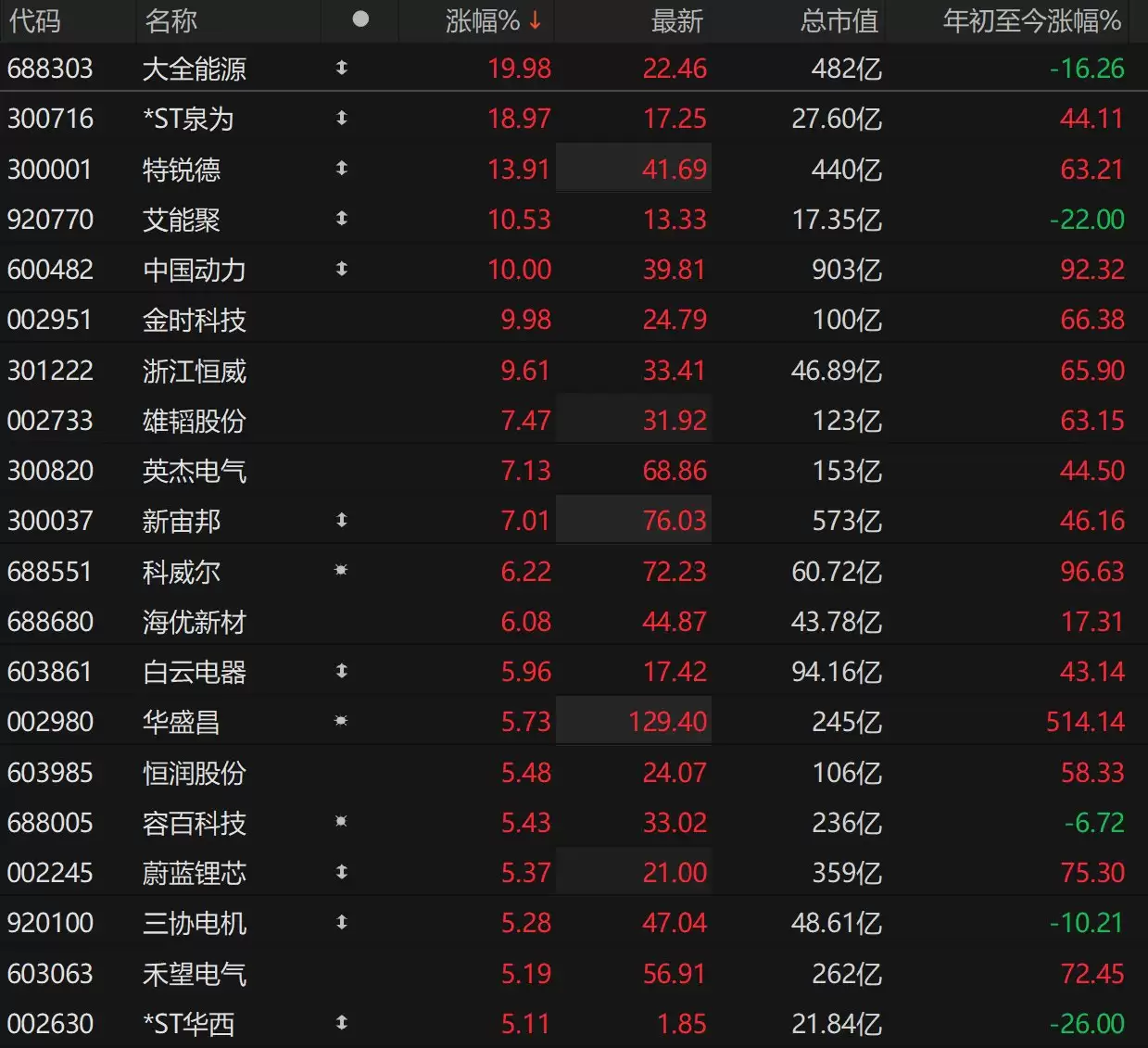Sort by the 总市值 column header
The width and height of the screenshot is (1148, 1048).
click(839, 20)
